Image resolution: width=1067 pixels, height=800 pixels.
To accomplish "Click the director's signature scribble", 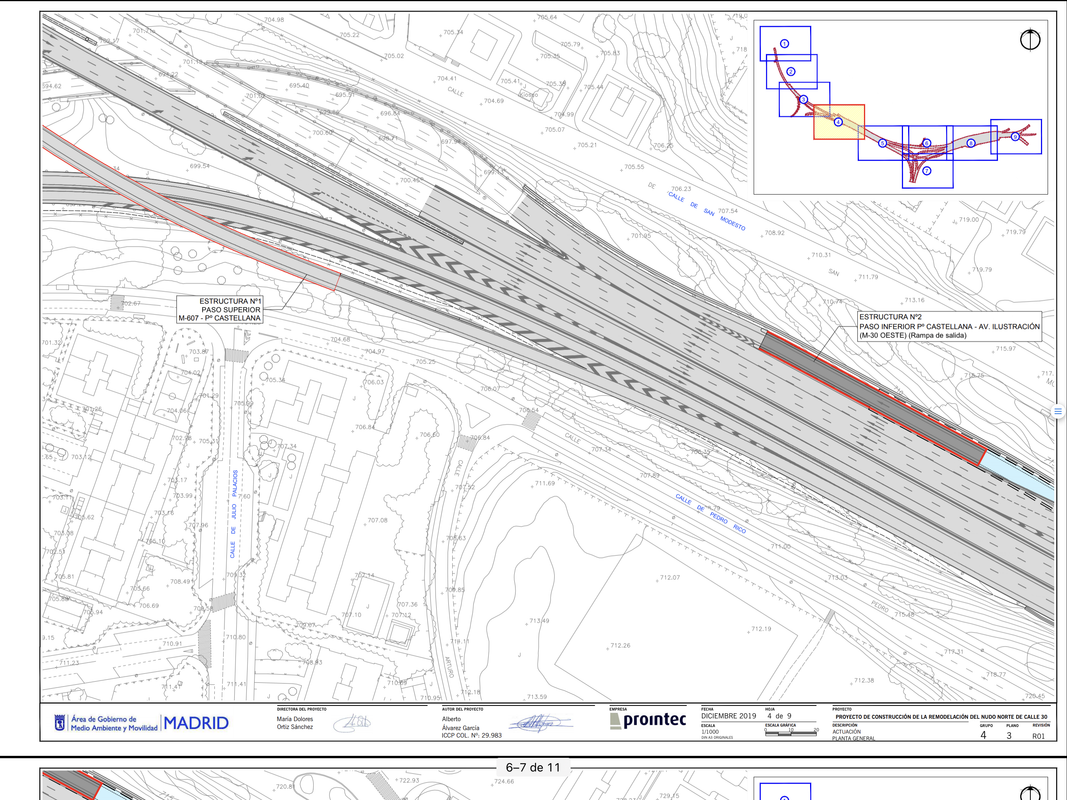I will pyautogui.click(x=352, y=722).
